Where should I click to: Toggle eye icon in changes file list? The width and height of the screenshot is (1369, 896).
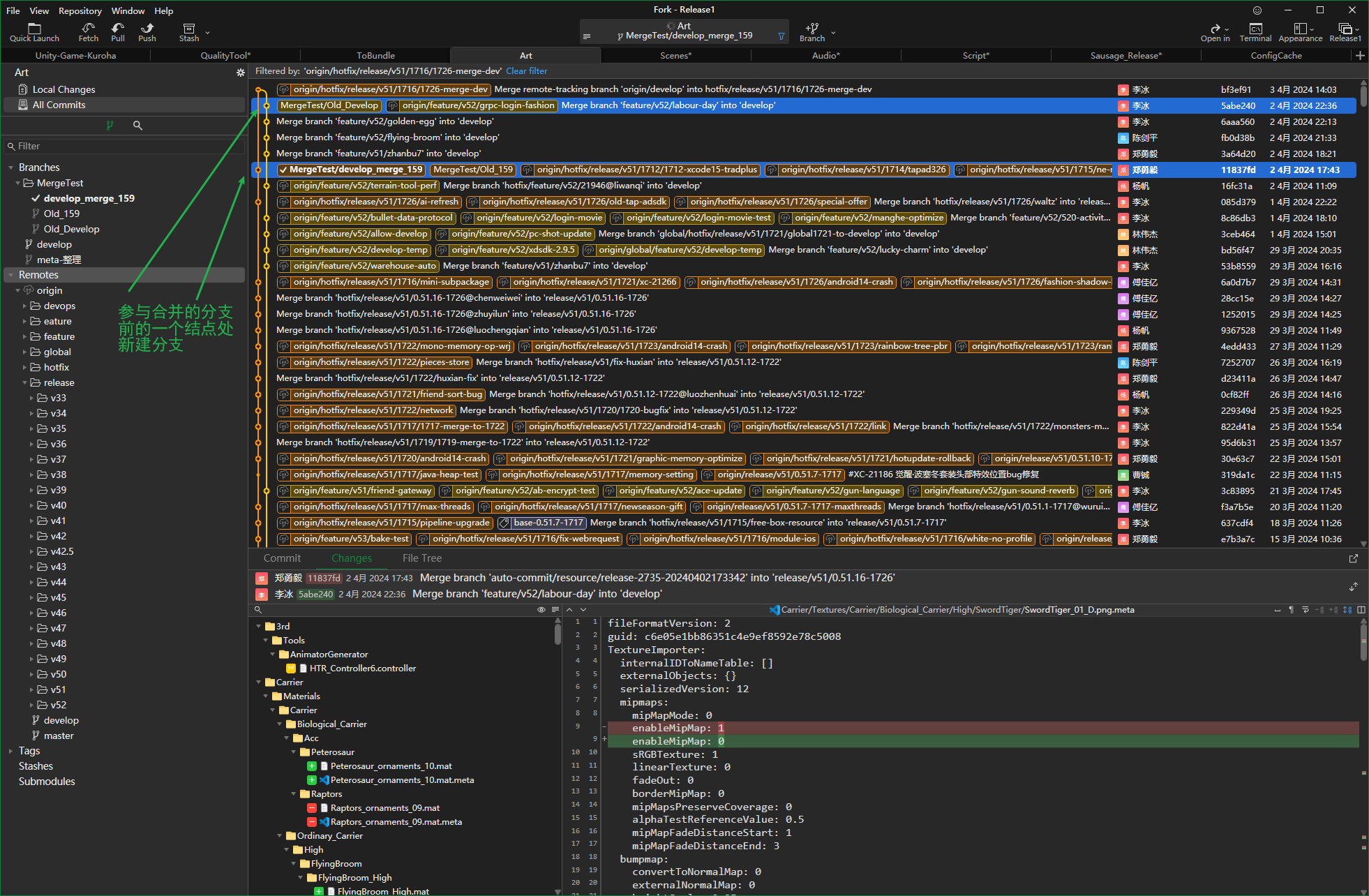541,610
